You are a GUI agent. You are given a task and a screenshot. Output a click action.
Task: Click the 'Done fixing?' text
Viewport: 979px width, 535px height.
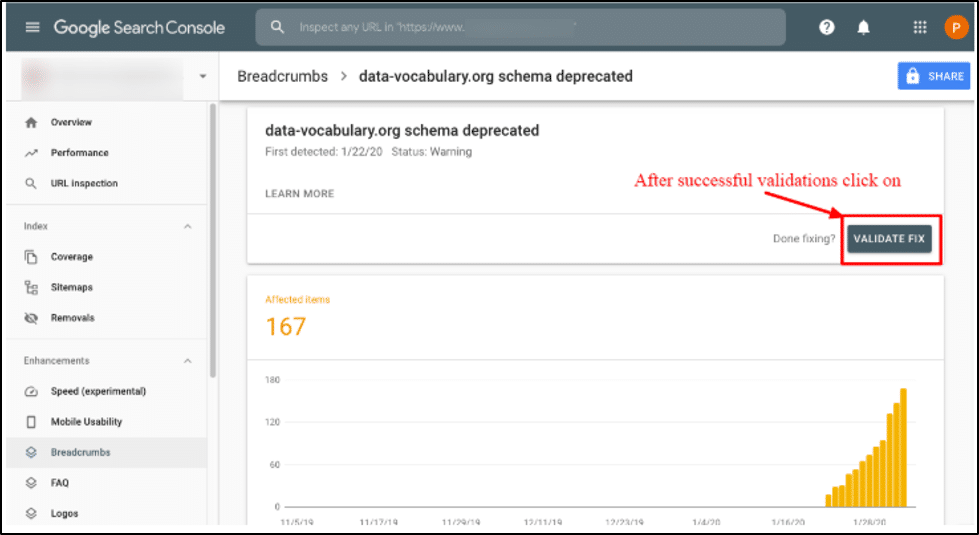[804, 239]
